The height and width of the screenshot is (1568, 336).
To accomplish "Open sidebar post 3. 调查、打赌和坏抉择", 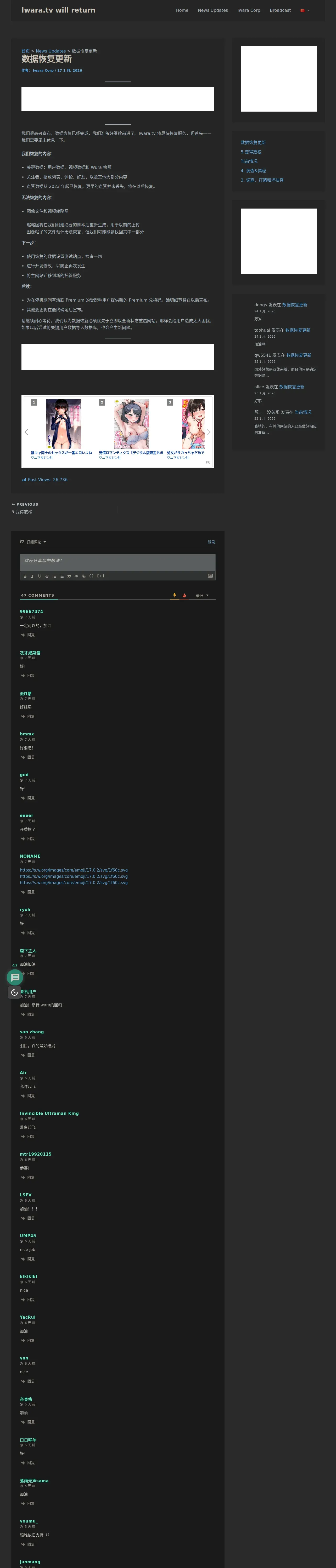I will click(262, 180).
